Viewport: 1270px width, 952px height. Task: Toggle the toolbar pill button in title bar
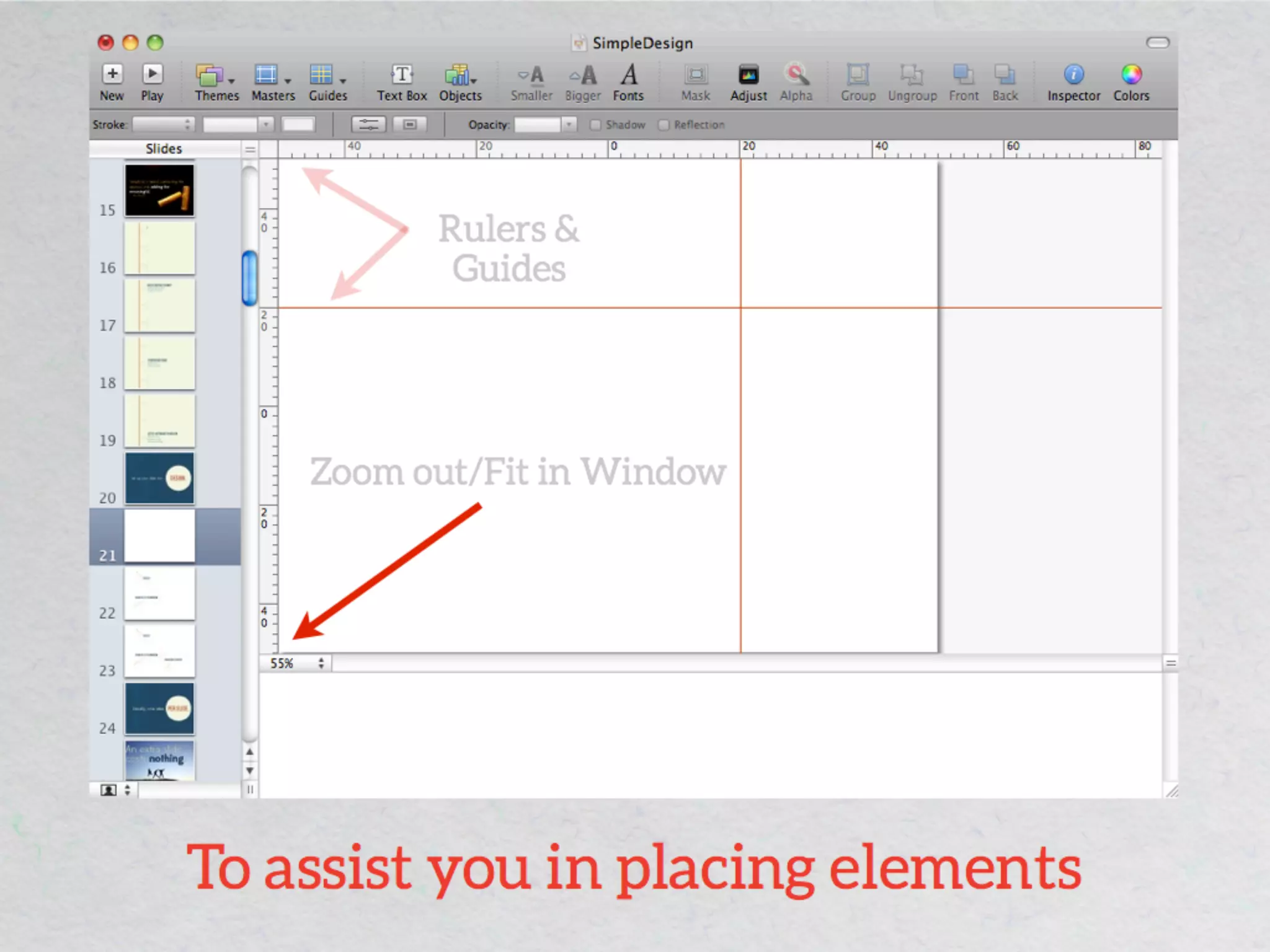pyautogui.click(x=1157, y=43)
